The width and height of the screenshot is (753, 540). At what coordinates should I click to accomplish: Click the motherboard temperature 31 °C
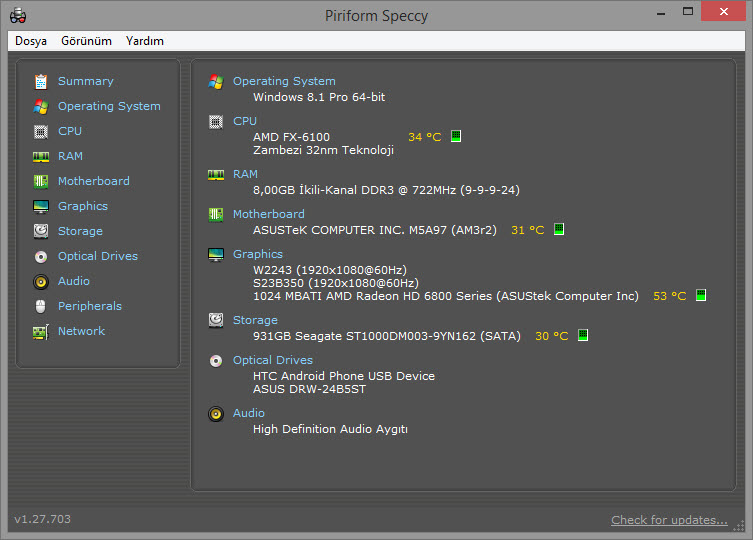(527, 230)
